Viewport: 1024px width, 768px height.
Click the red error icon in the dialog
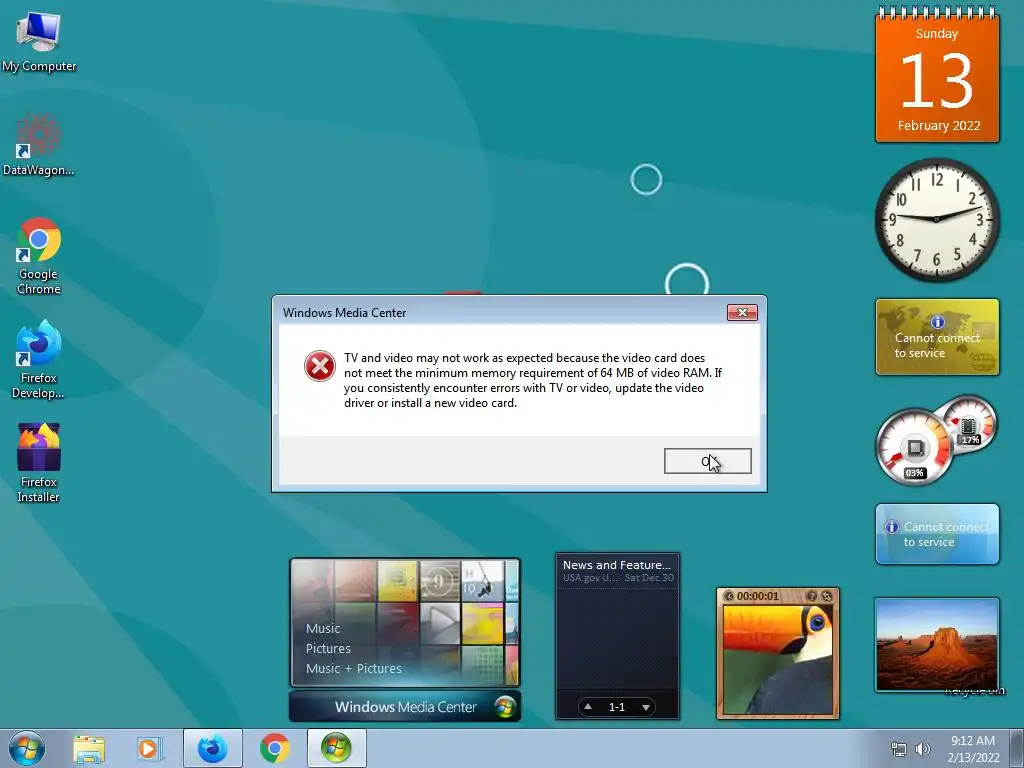pyautogui.click(x=320, y=366)
